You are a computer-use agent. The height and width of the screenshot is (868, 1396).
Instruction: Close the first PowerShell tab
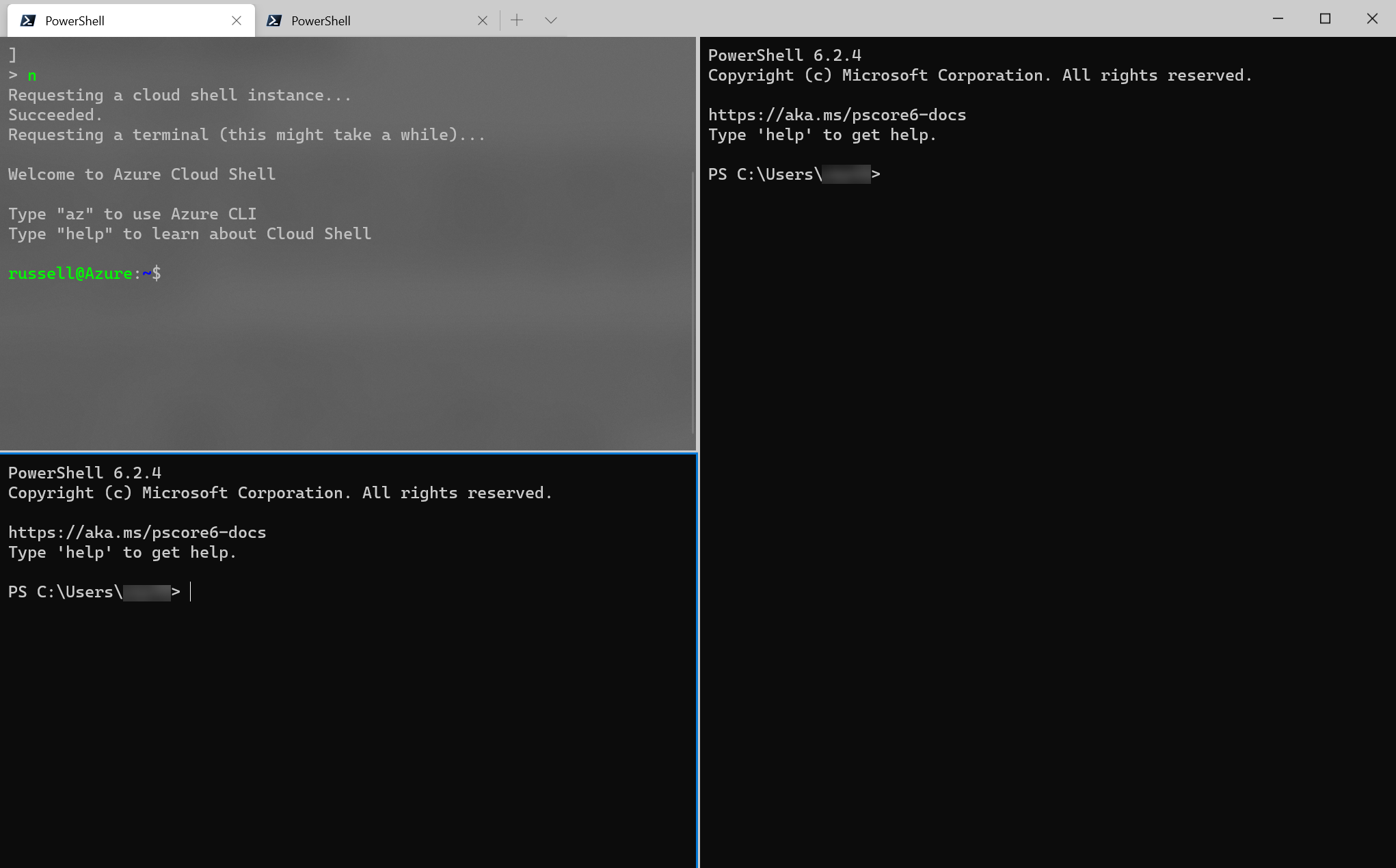click(237, 21)
